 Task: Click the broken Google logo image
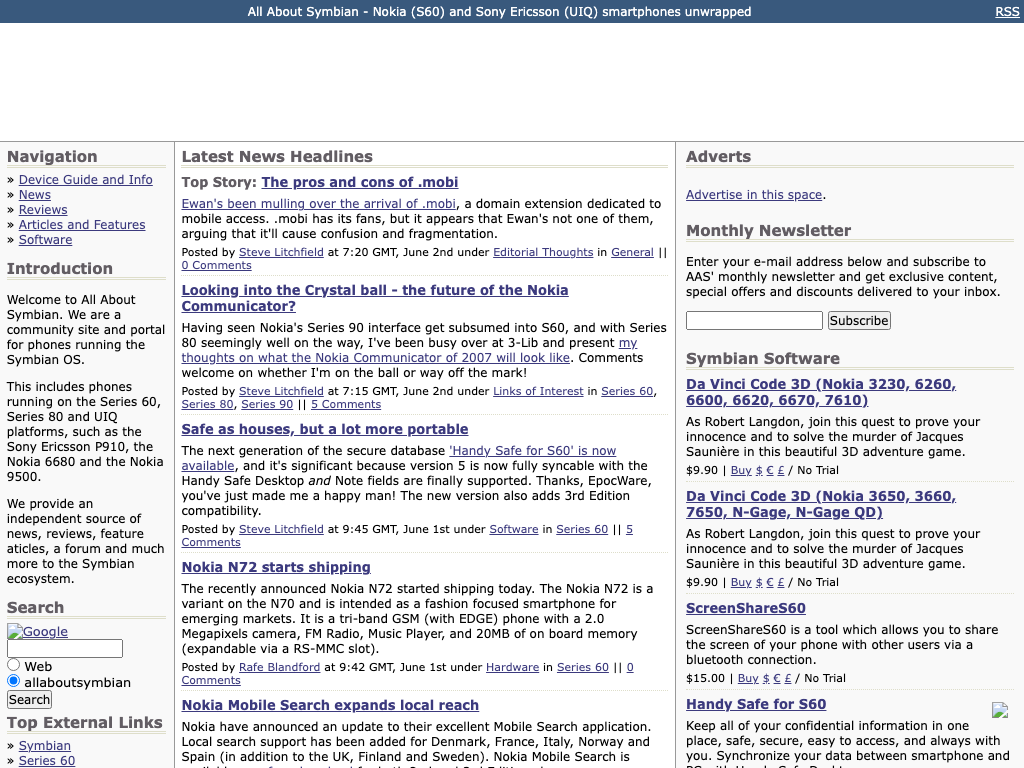tap(37, 632)
